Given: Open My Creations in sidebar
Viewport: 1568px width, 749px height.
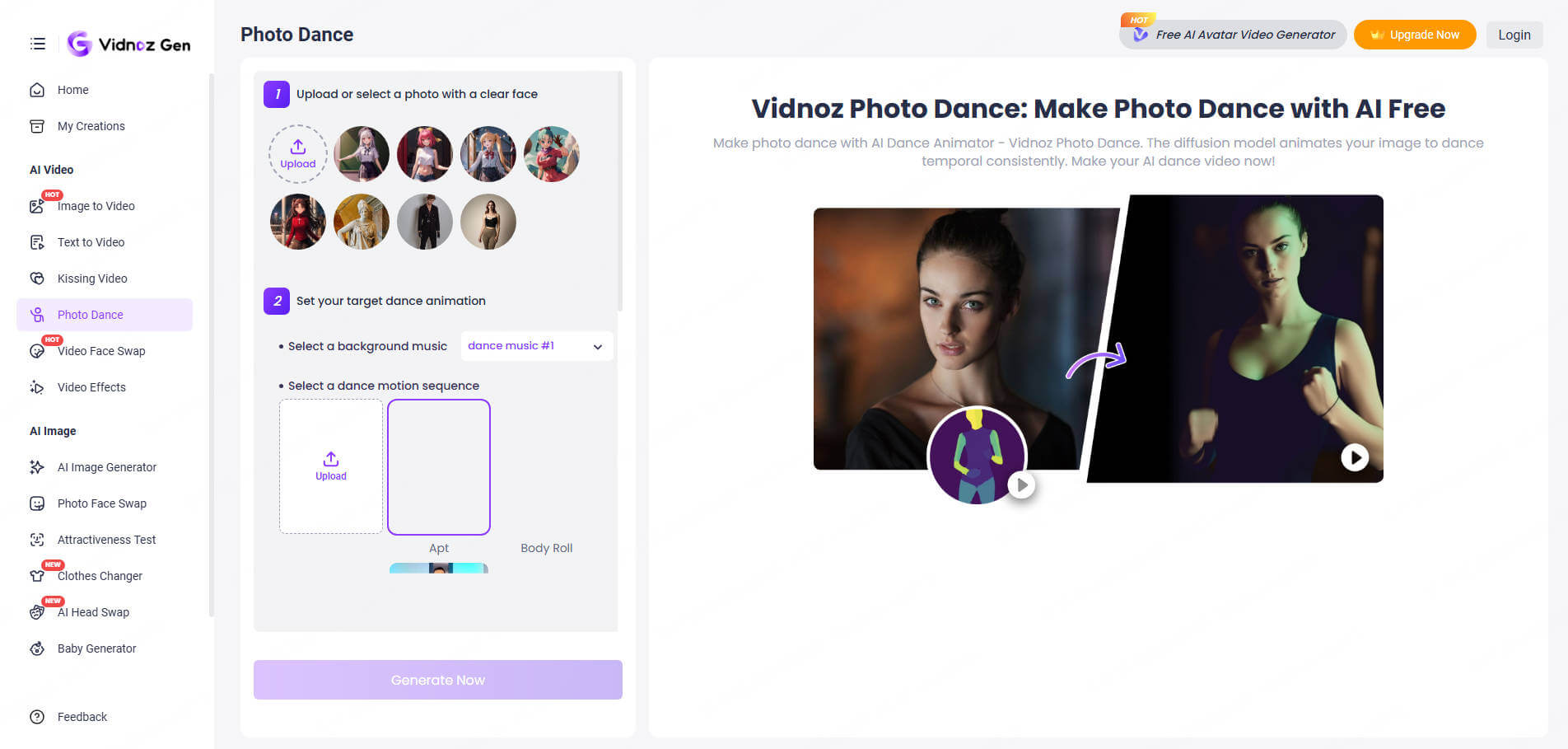Looking at the screenshot, I should (105, 126).
